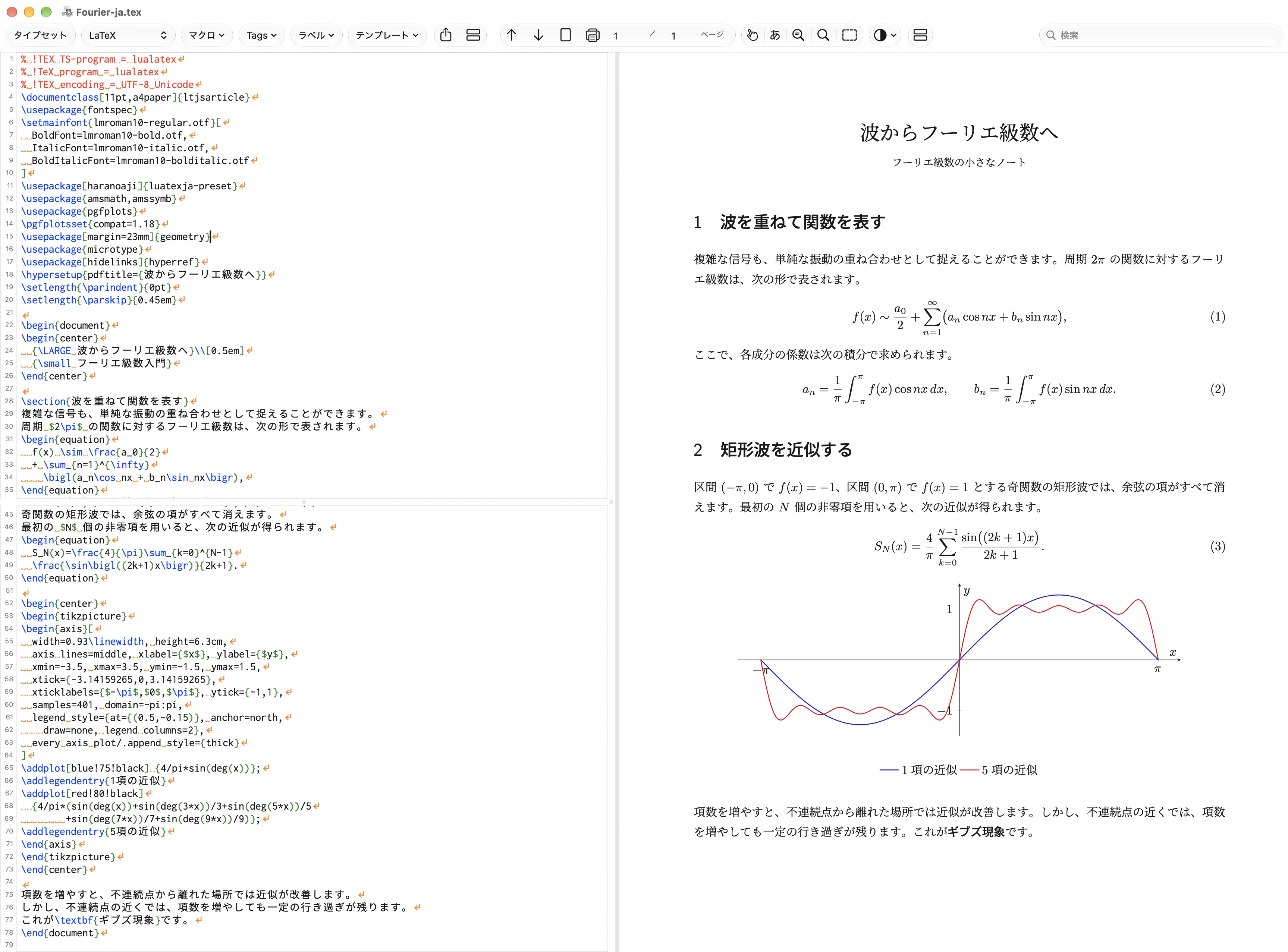The height and width of the screenshot is (952, 1288).
Task: Select the hand move tool
Action: [x=753, y=35]
